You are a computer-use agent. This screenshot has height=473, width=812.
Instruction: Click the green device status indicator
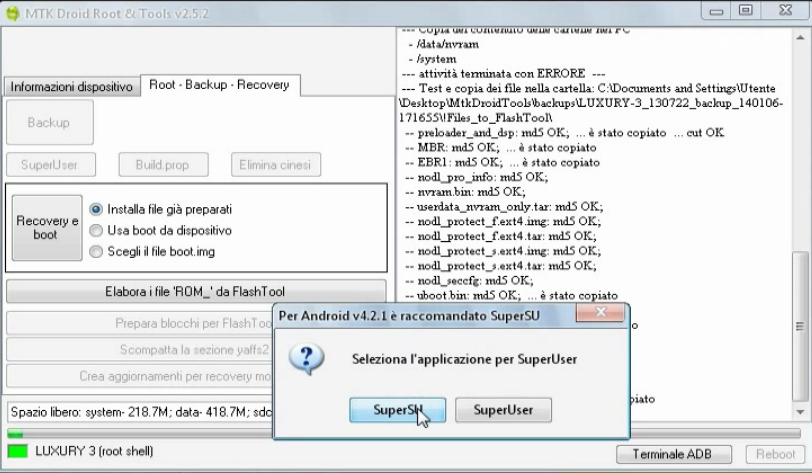(x=18, y=451)
